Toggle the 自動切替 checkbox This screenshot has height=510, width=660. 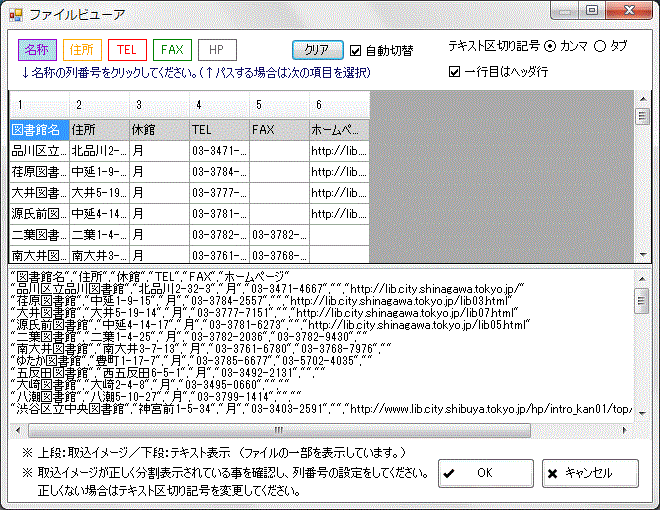pyautogui.click(x=356, y=49)
